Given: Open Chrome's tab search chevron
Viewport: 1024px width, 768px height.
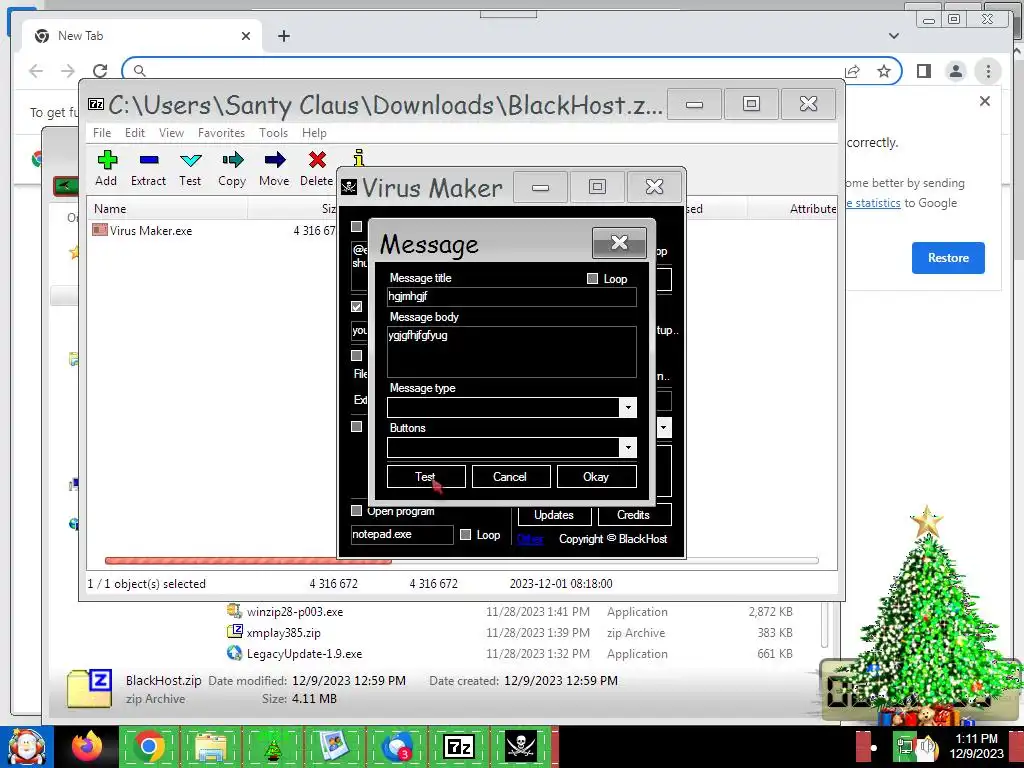Looking at the screenshot, I should pyautogui.click(x=893, y=36).
